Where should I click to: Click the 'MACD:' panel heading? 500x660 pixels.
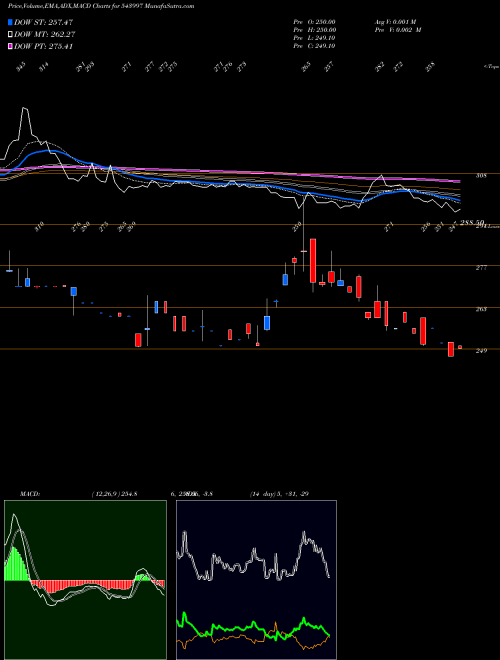[29, 494]
